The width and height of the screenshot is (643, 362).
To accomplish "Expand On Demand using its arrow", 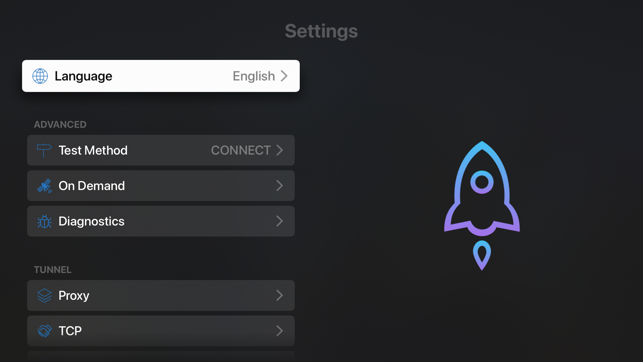I will [279, 186].
